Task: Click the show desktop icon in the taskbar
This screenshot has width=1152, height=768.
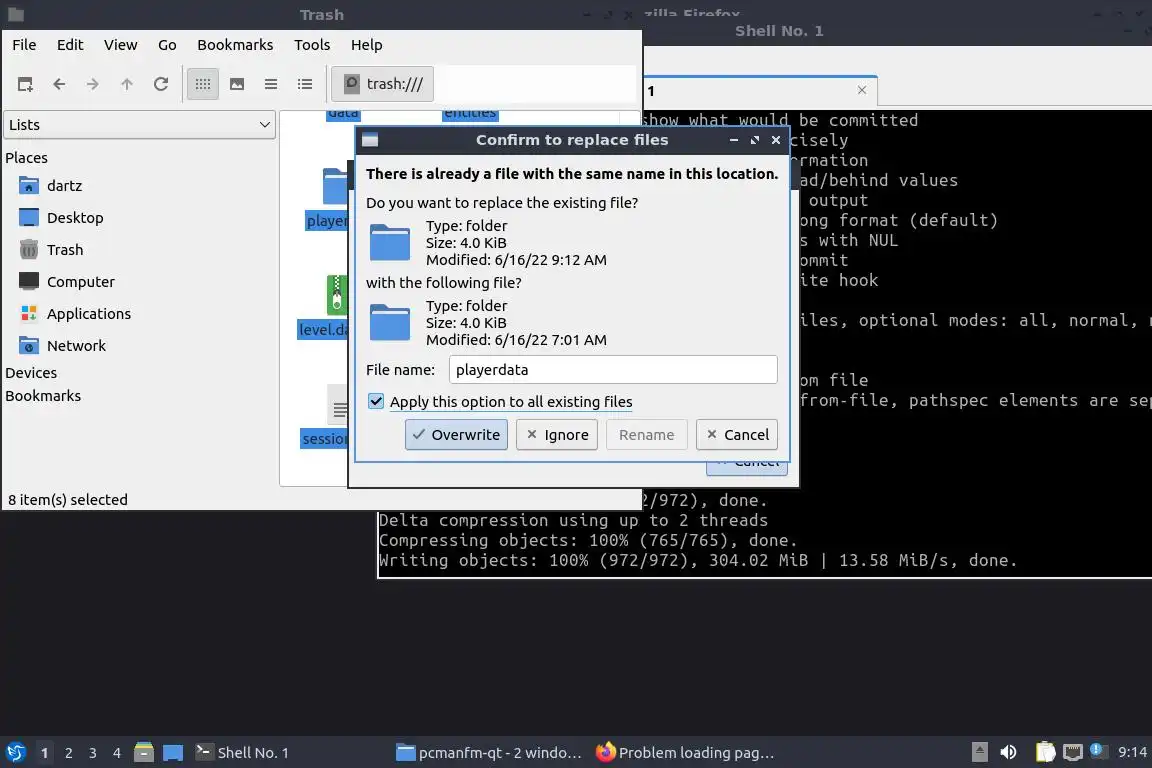Action: click(x=173, y=753)
